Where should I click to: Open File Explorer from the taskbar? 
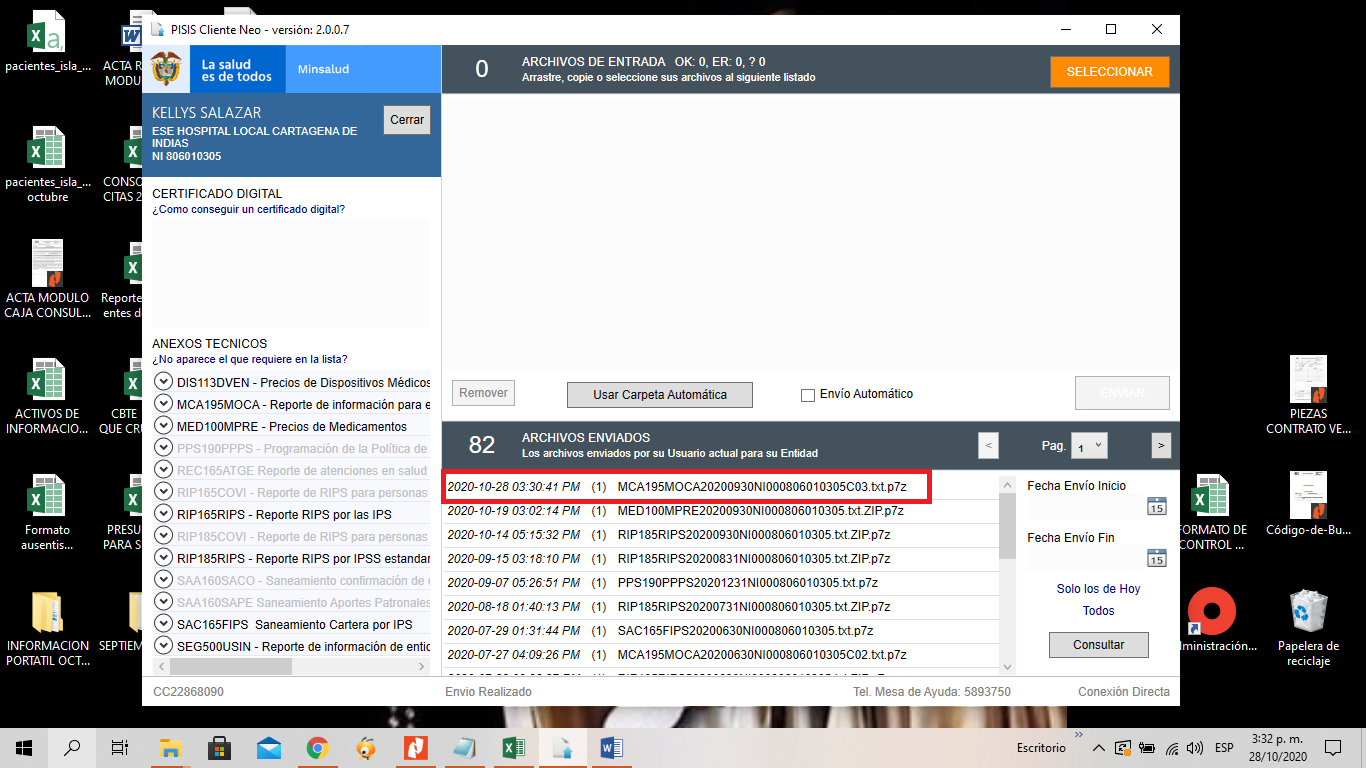pyautogui.click(x=171, y=748)
